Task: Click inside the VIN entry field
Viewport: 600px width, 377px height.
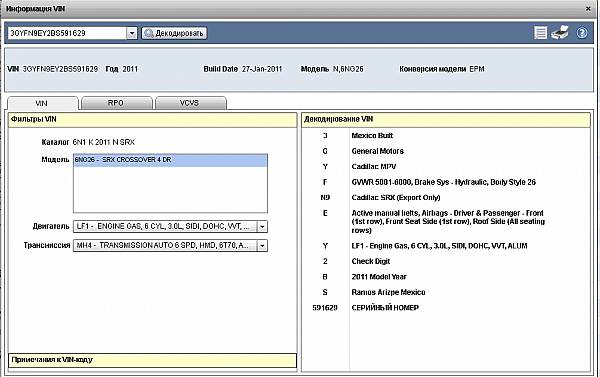Action: pyautogui.click(x=67, y=33)
